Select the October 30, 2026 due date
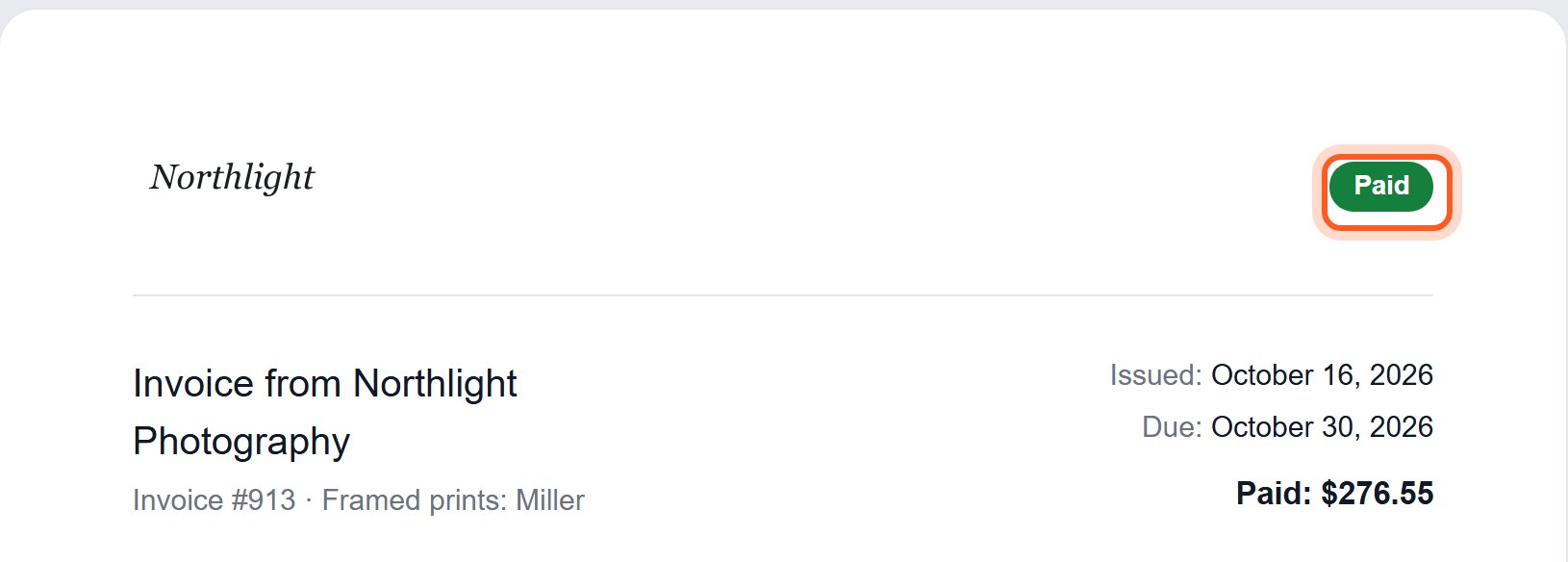This screenshot has width=1568, height=562. pyautogui.click(x=1322, y=427)
